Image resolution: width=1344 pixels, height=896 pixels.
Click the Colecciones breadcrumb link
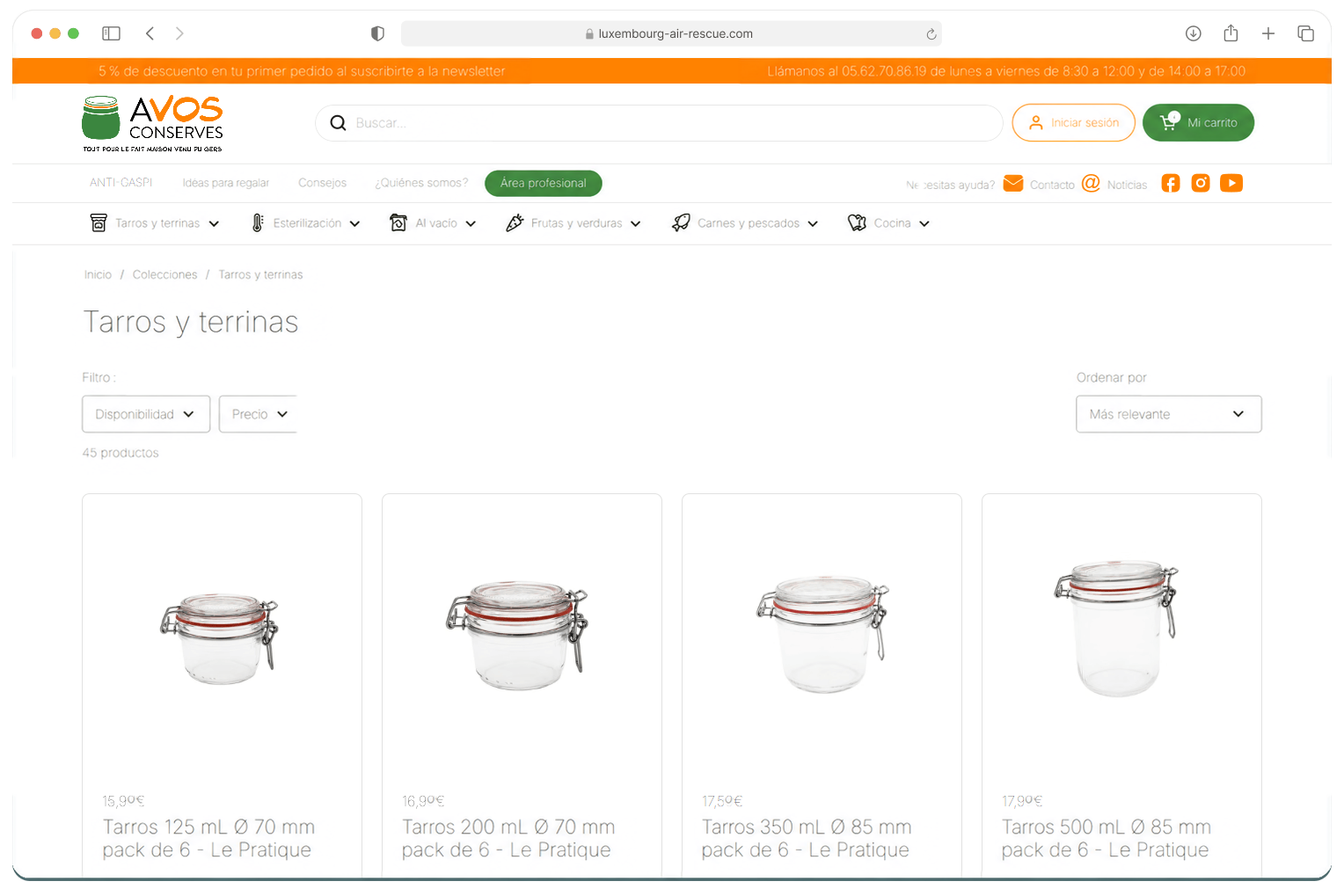pos(164,274)
